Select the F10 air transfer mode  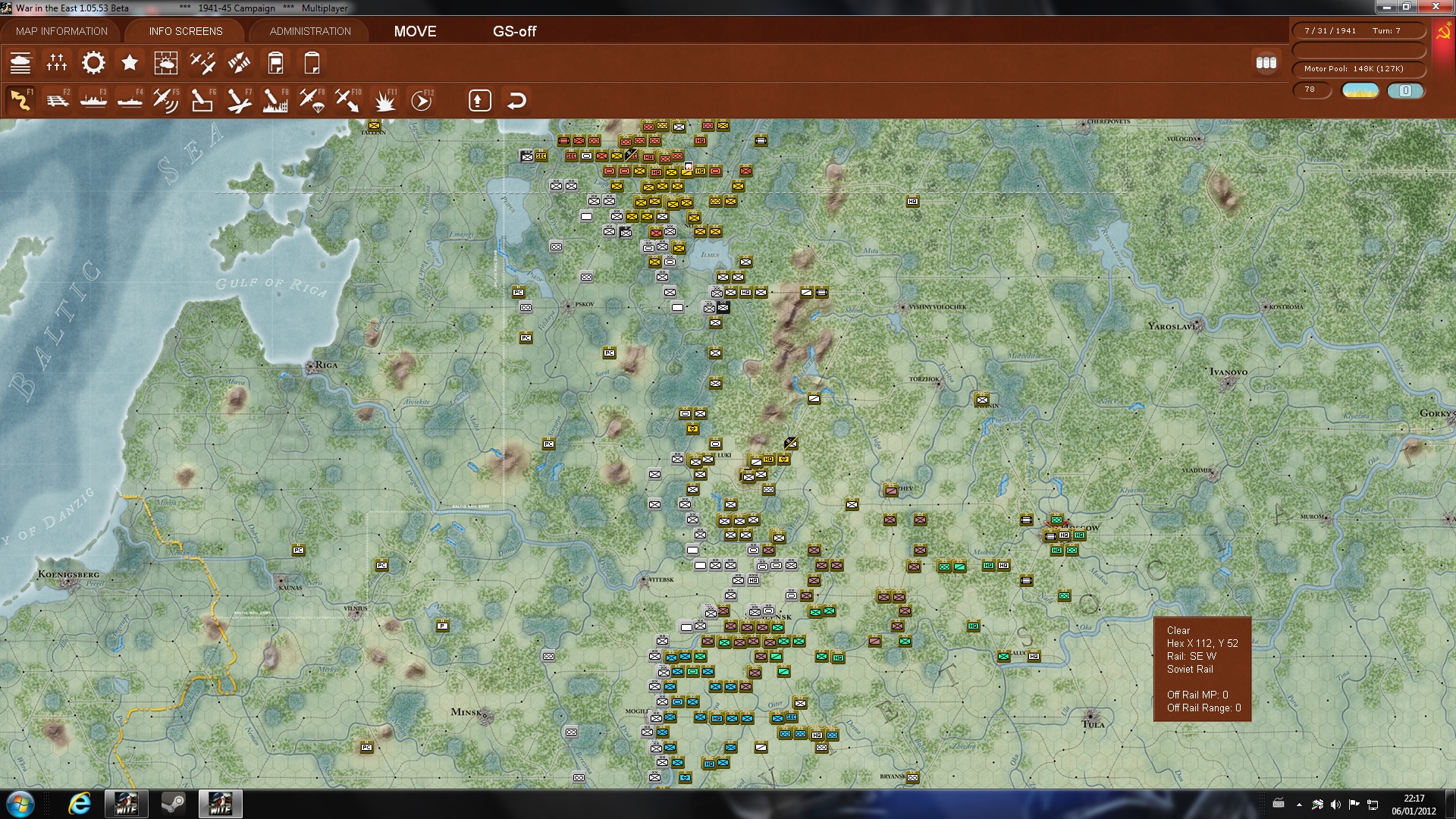(348, 100)
